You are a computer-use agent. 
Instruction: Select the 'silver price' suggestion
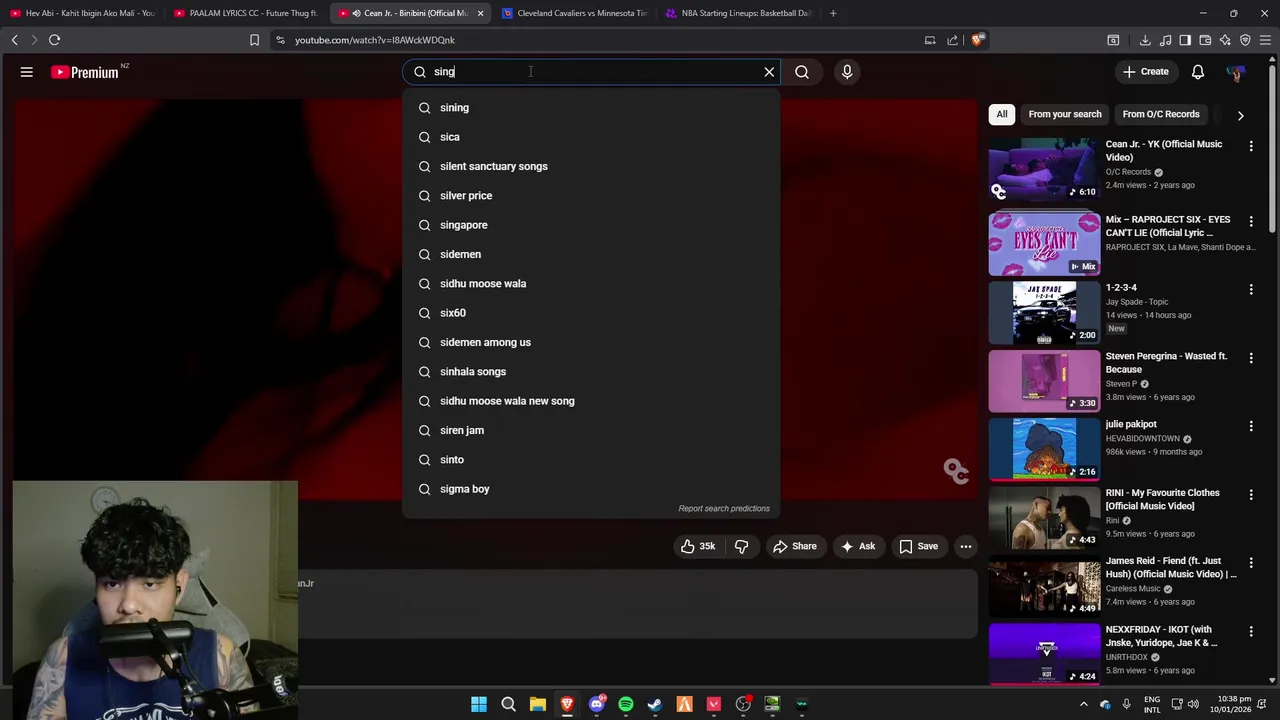591,196
